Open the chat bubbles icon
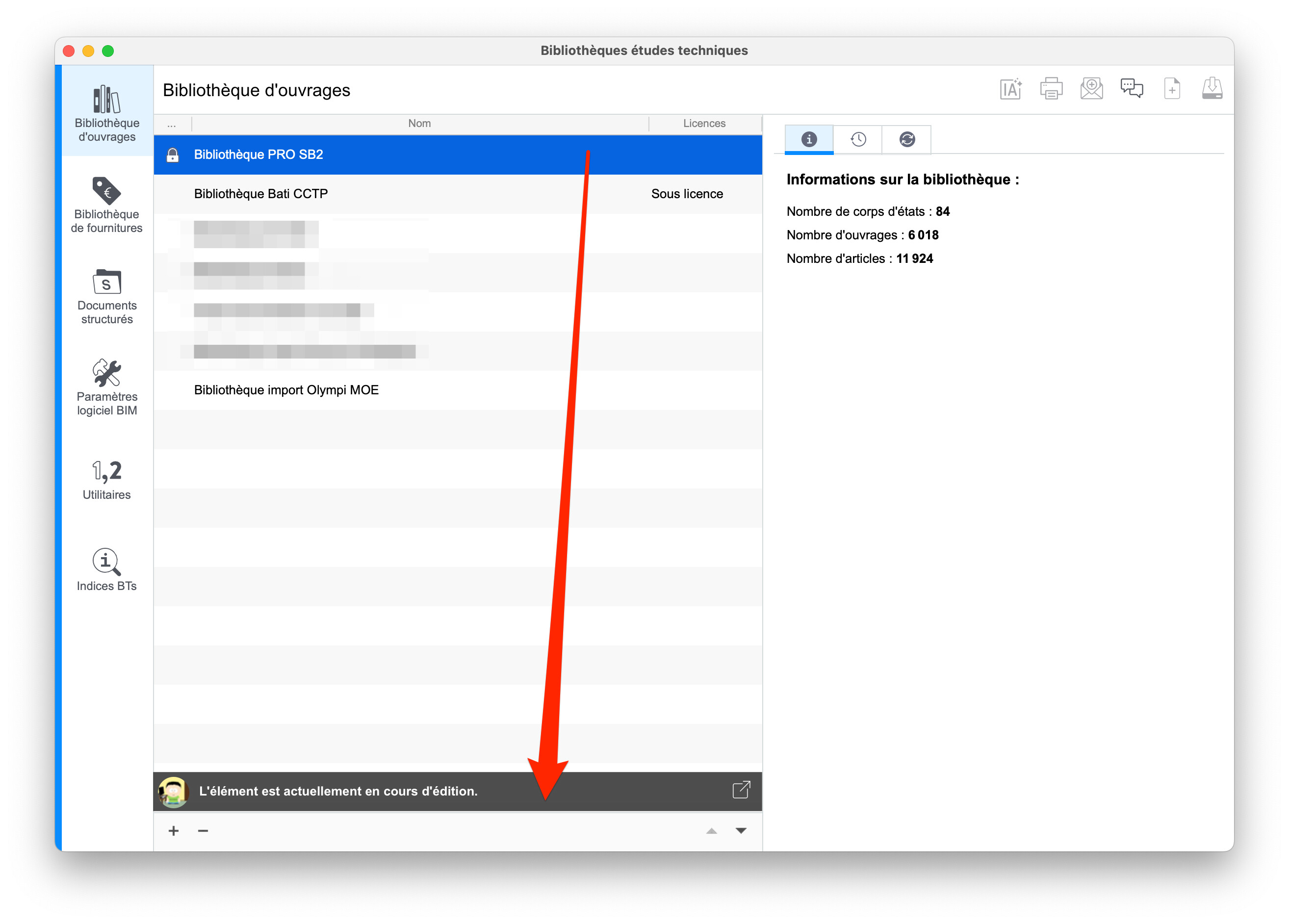The width and height of the screenshot is (1289, 924). click(1132, 89)
